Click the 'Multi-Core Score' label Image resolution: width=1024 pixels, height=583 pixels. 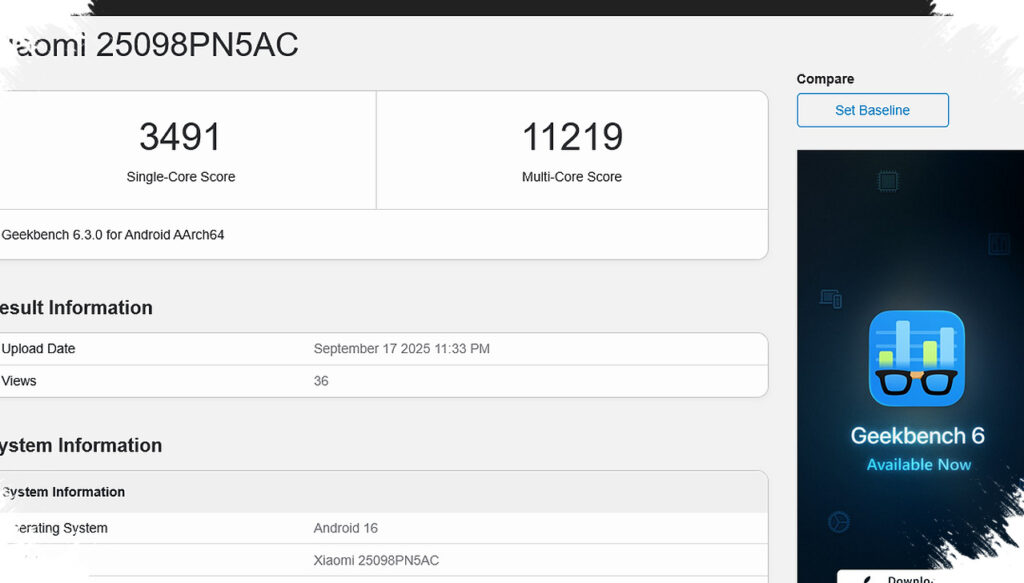click(x=571, y=176)
